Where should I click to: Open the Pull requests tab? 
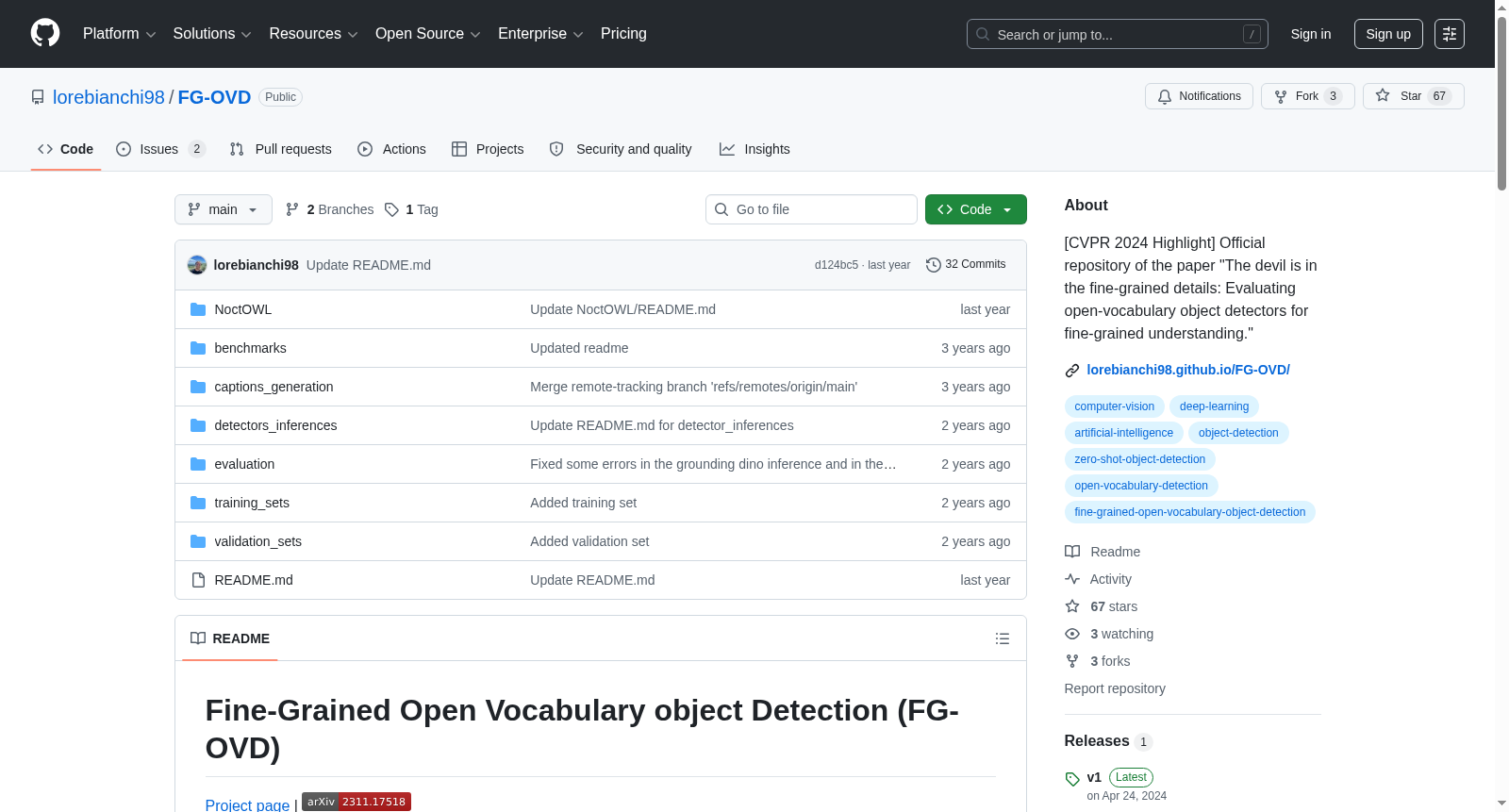click(281, 149)
